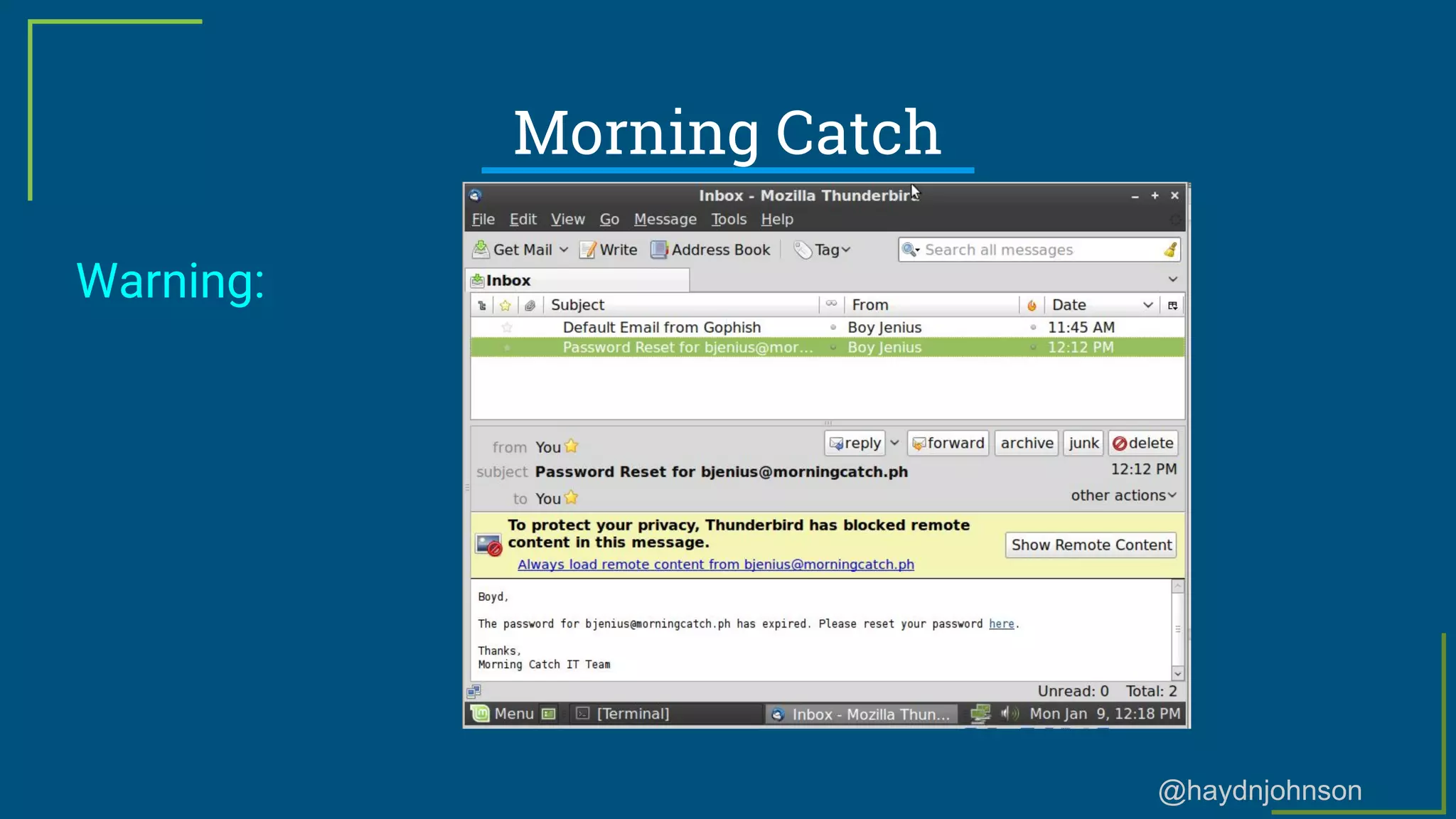Toggle read dot on Default Email row
The image size is (1456, 819).
833,328
